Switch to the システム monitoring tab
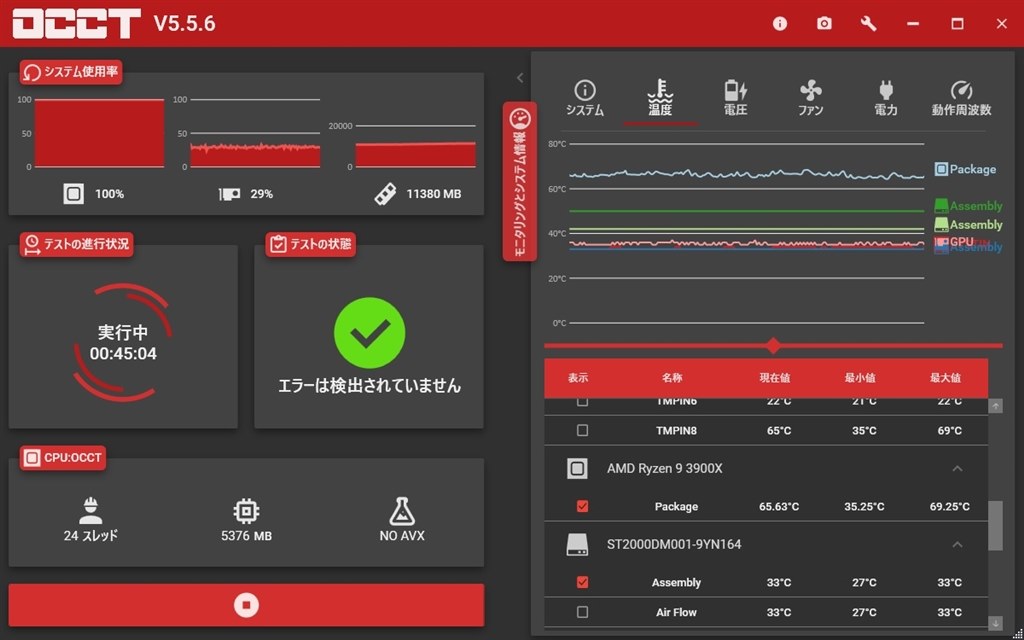 [x=584, y=98]
